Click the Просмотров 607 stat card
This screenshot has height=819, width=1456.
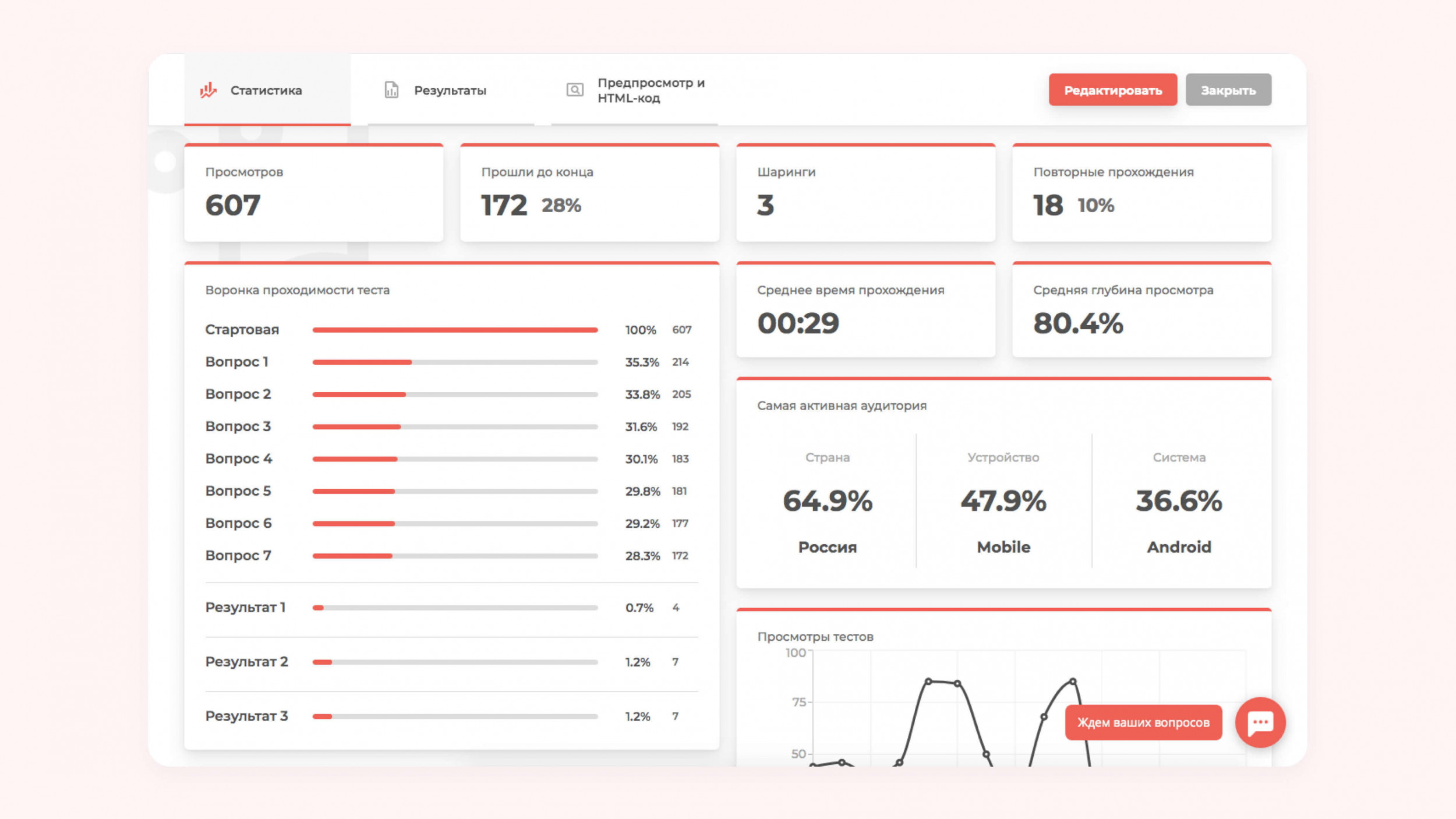[x=313, y=193]
